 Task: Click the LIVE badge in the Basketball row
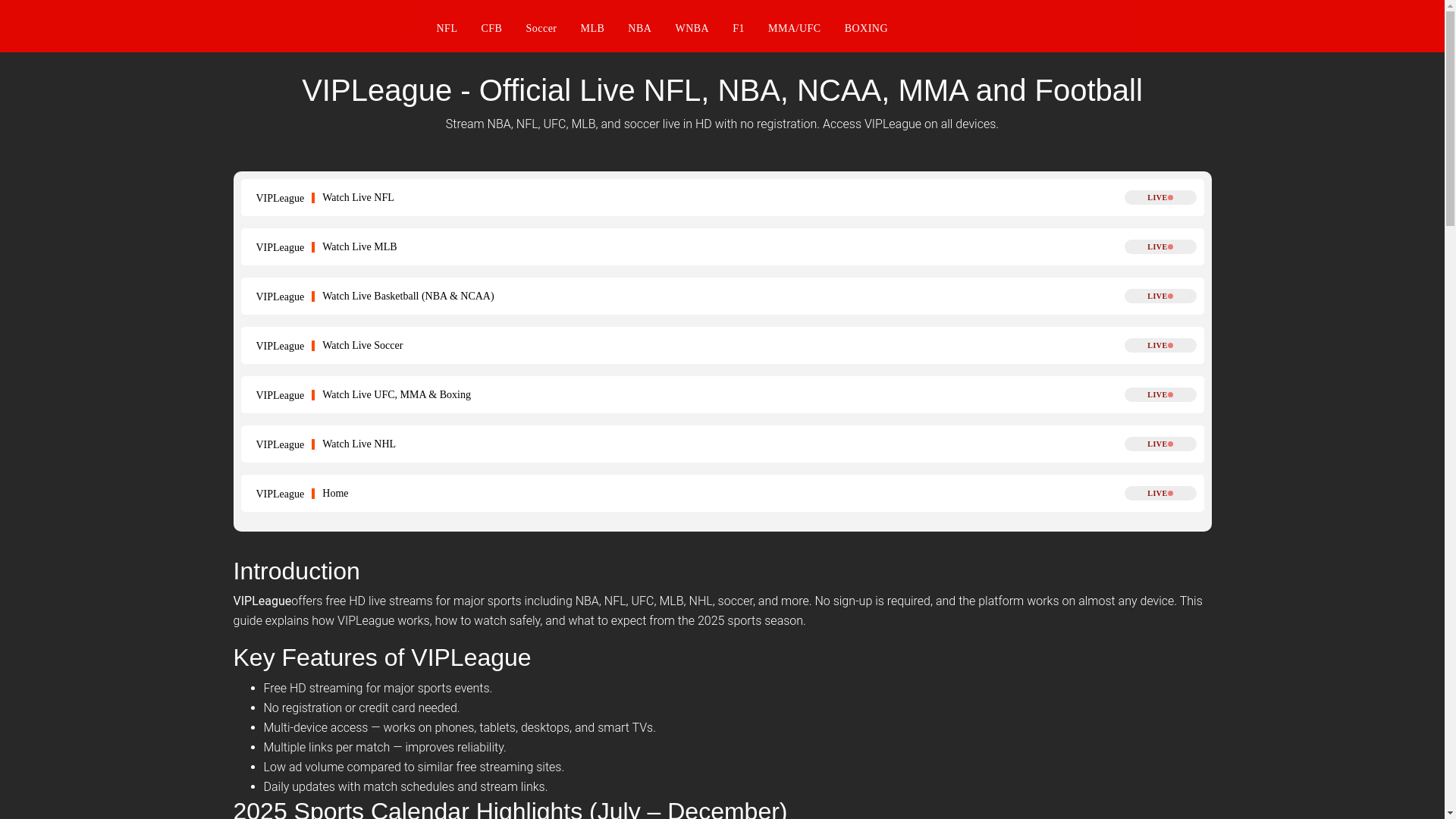(x=1160, y=296)
